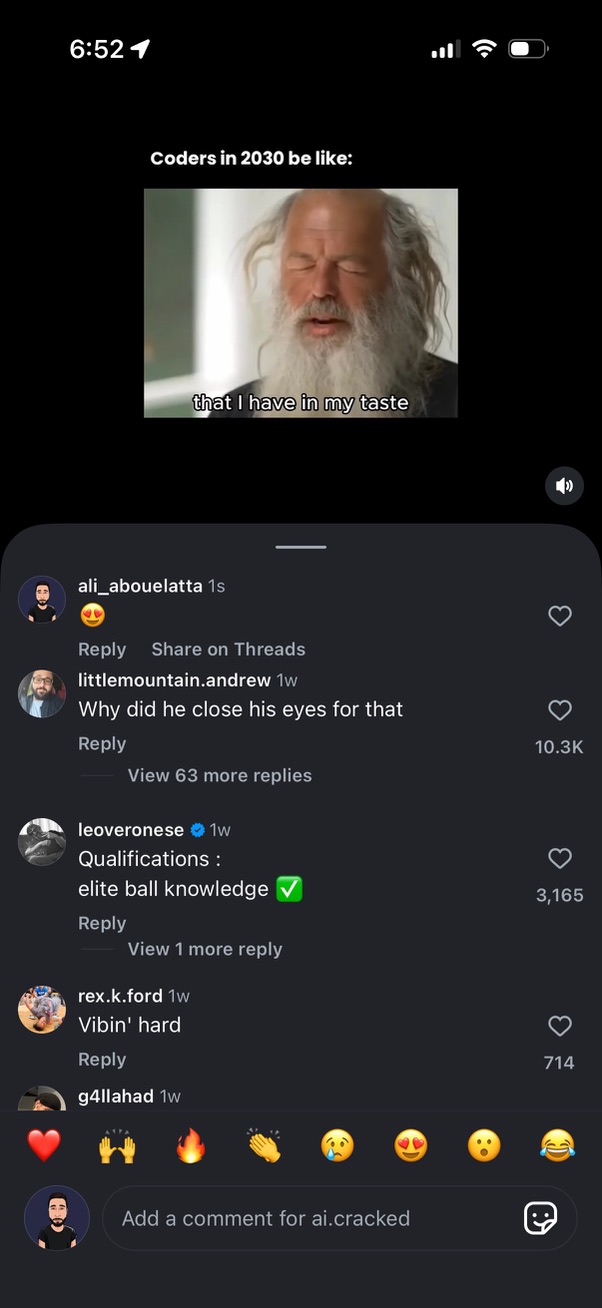This screenshot has height=1308, width=602.
Task: Reply to leoveronese's comment
Action: tap(102, 922)
